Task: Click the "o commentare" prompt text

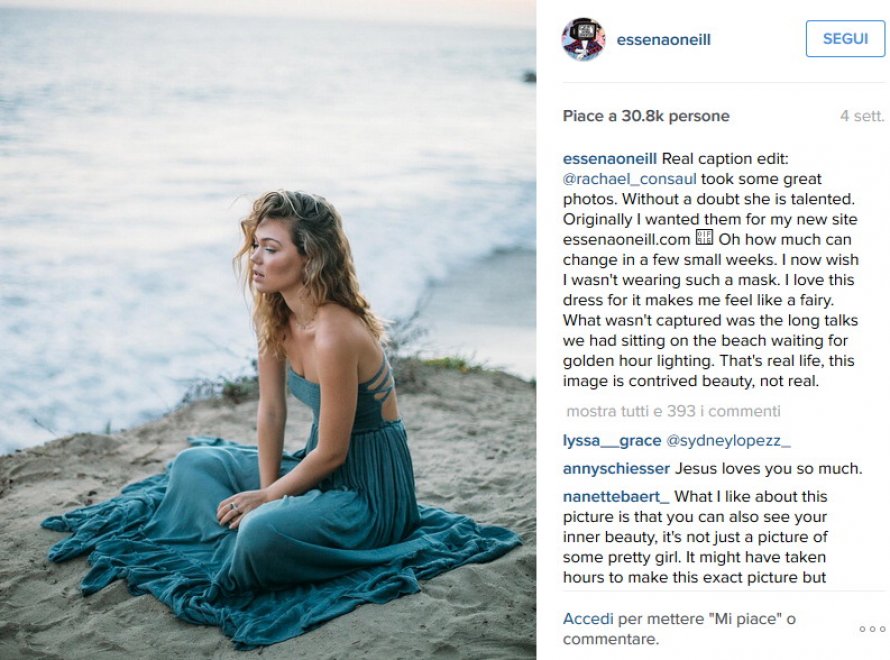Action: tap(610, 639)
